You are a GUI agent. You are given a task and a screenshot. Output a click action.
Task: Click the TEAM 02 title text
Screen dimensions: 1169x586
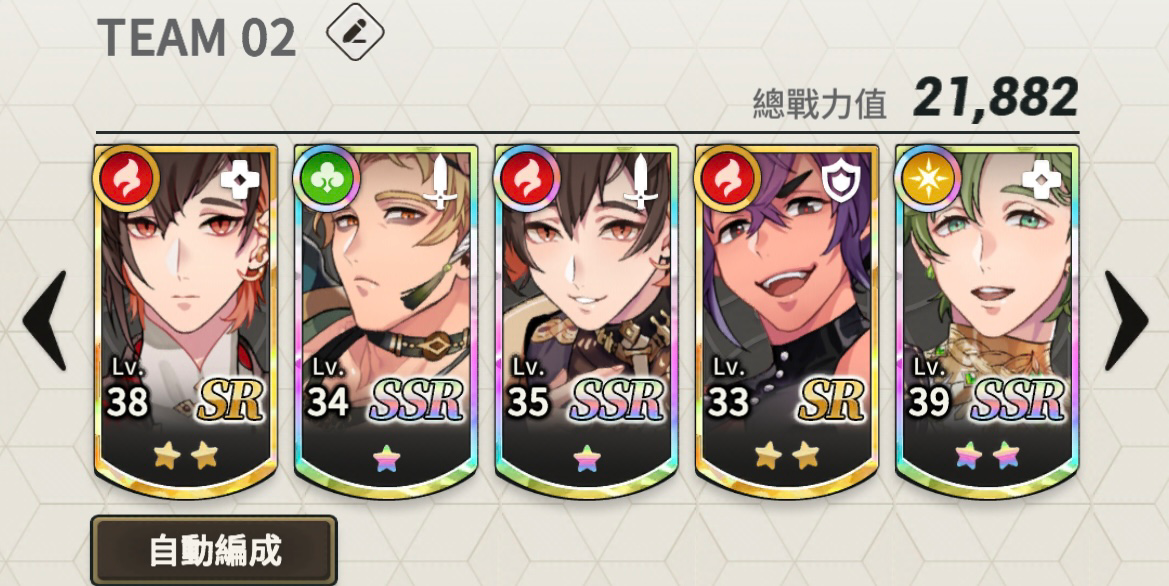pos(197,37)
